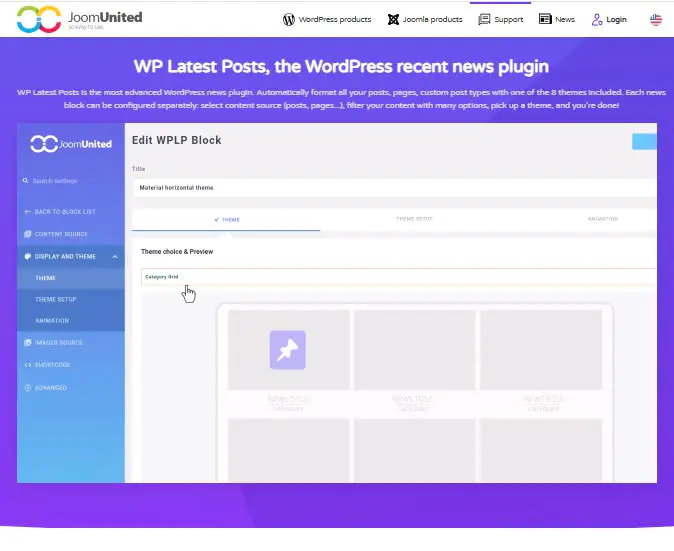This screenshot has width=674, height=551.
Task: Open the Support menu
Action: point(501,19)
